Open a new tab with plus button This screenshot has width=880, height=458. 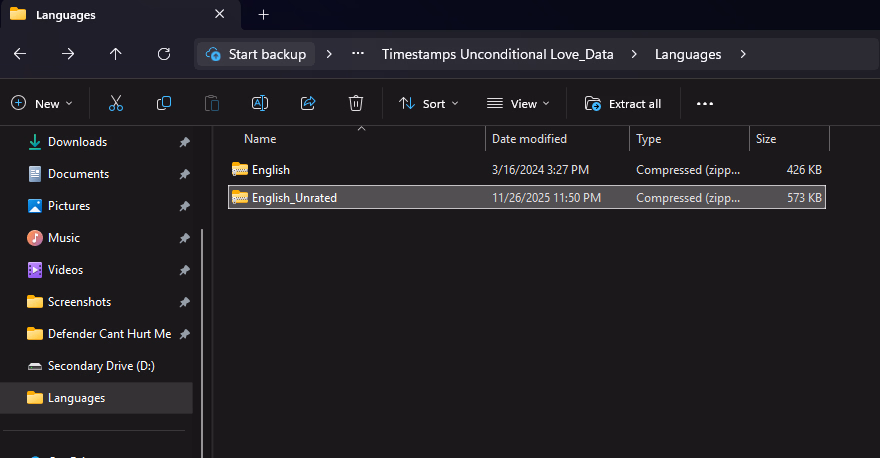point(264,15)
